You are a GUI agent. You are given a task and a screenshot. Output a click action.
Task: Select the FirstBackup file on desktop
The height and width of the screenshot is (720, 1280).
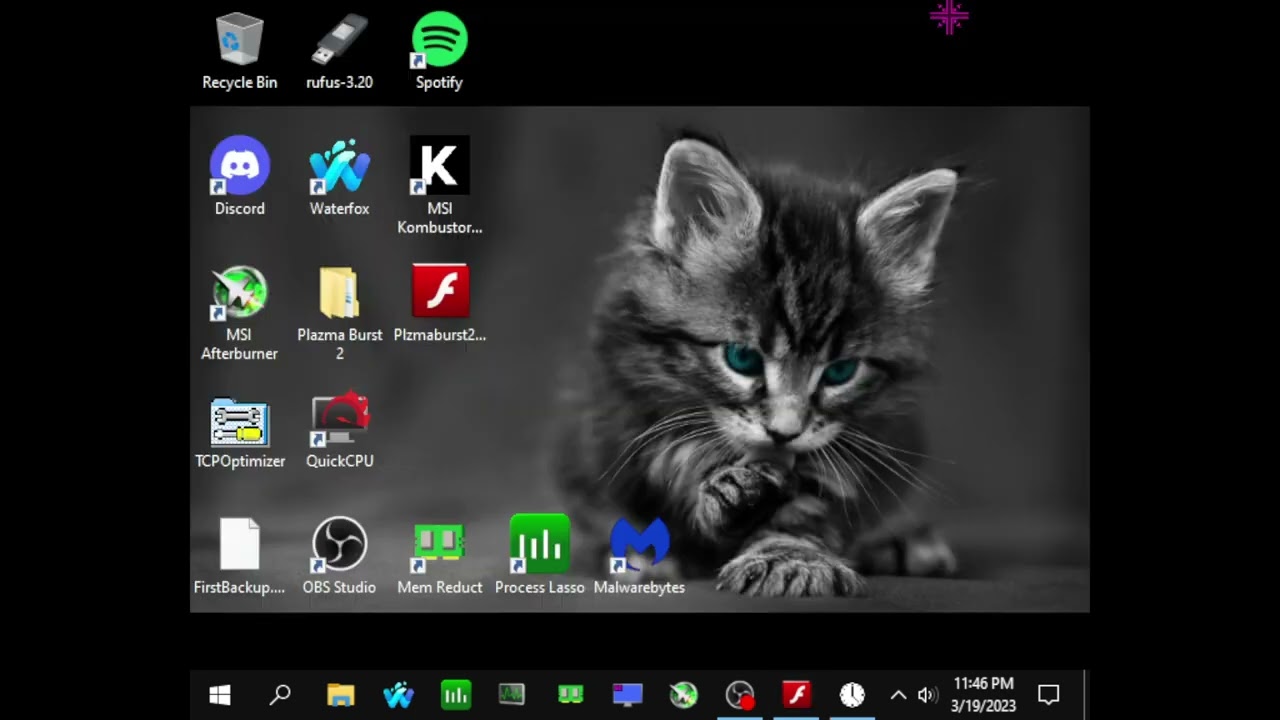tap(240, 556)
